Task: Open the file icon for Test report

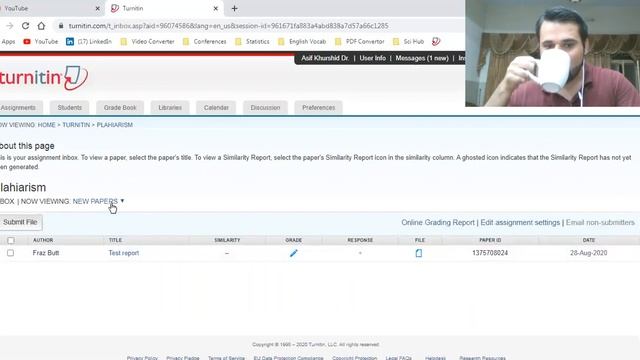Action: pos(419,253)
